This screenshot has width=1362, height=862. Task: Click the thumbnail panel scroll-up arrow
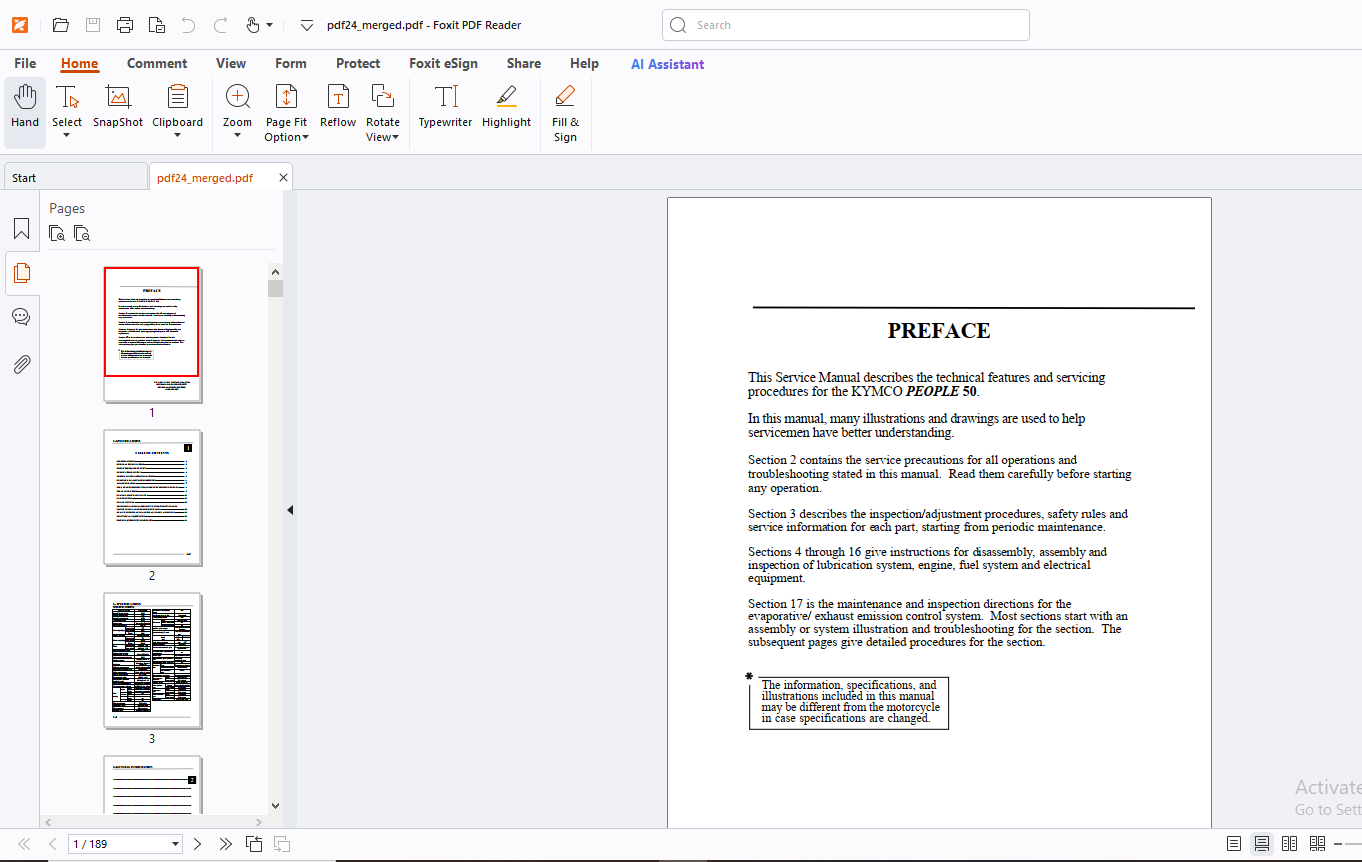[275, 271]
